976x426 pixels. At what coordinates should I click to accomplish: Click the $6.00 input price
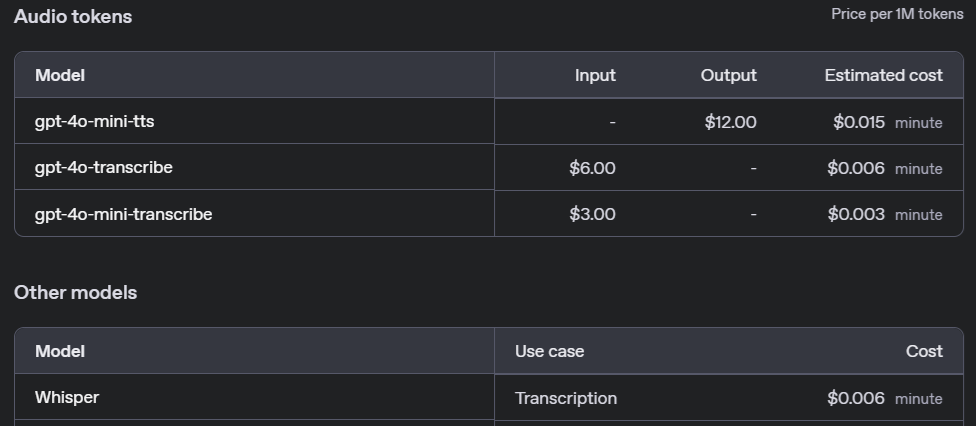pyautogui.click(x=592, y=168)
